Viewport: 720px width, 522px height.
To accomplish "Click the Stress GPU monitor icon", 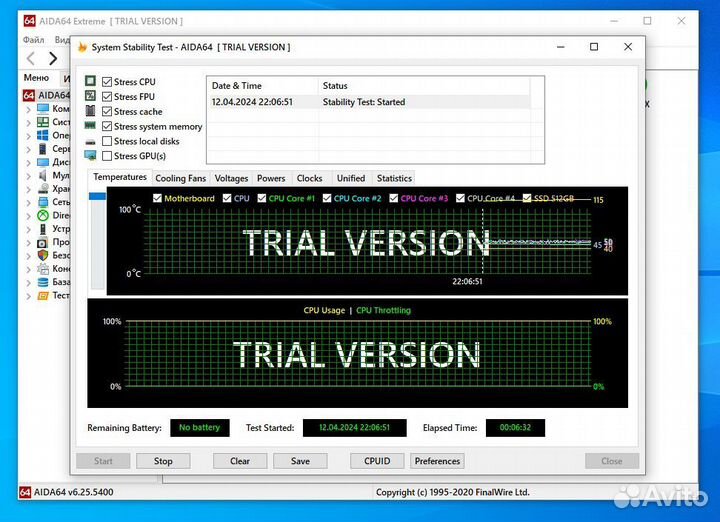I will tap(90, 156).
